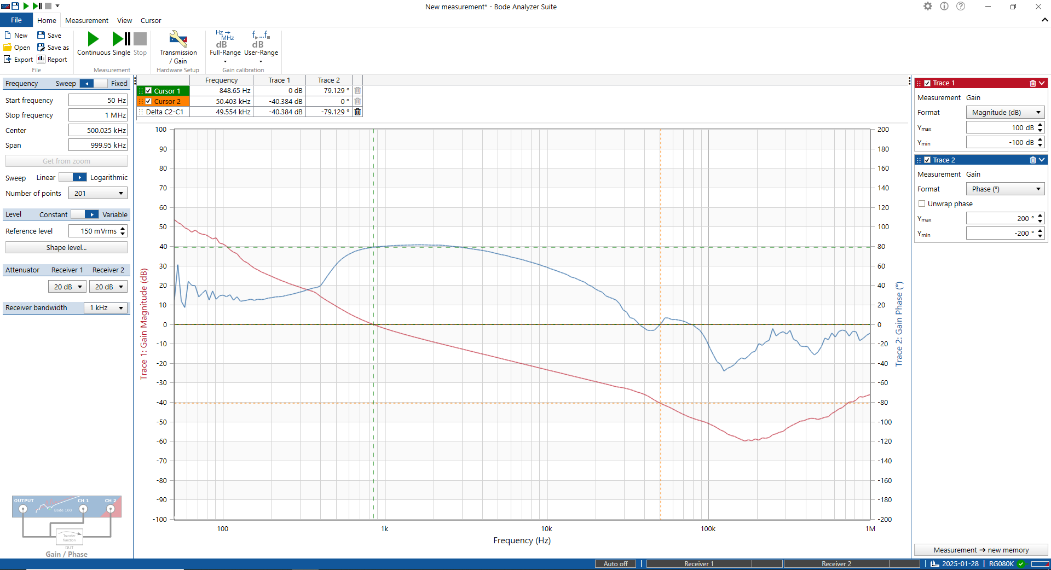Open the Cursor ribbon tab
The width and height of the screenshot is (1051, 570).
(151, 20)
